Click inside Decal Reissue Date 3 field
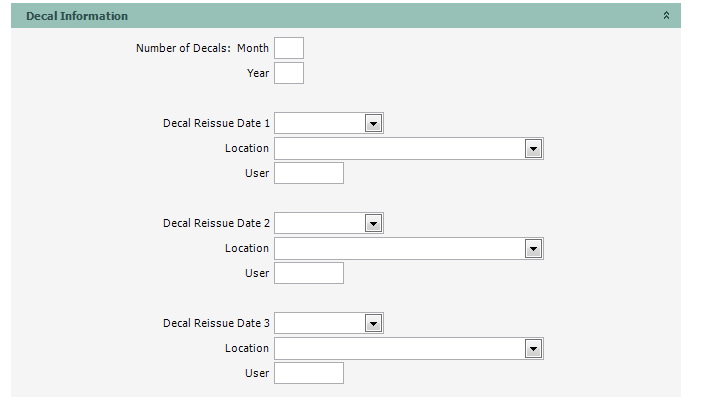This screenshot has height=405, width=713. [319, 323]
